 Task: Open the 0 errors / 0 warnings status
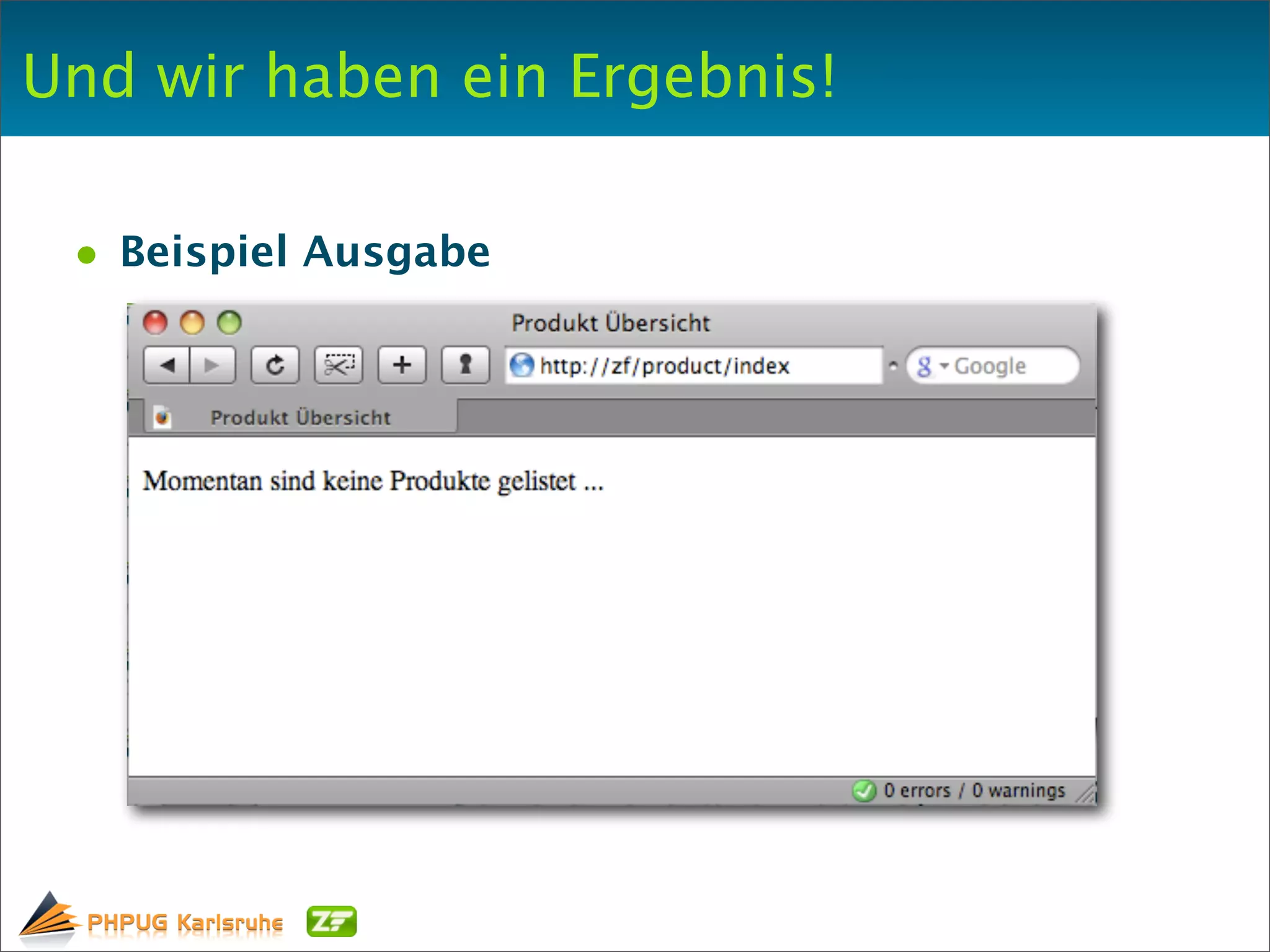(x=974, y=790)
